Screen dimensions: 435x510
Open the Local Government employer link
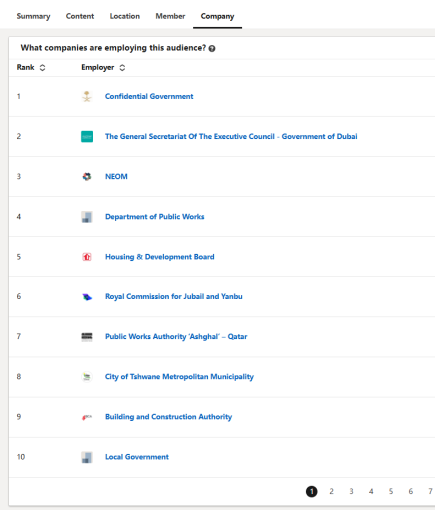click(137, 457)
